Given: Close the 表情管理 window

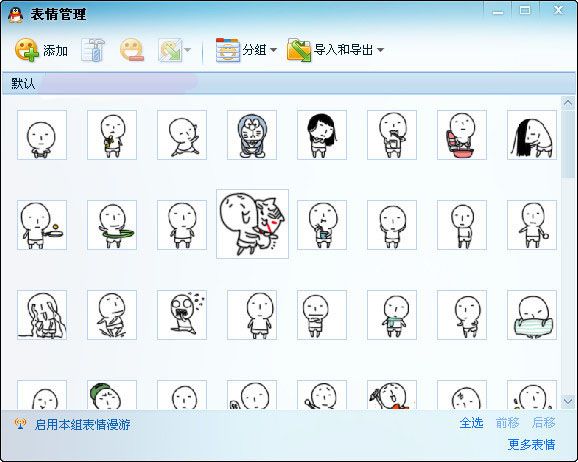Looking at the screenshot, I should click(x=558, y=10).
